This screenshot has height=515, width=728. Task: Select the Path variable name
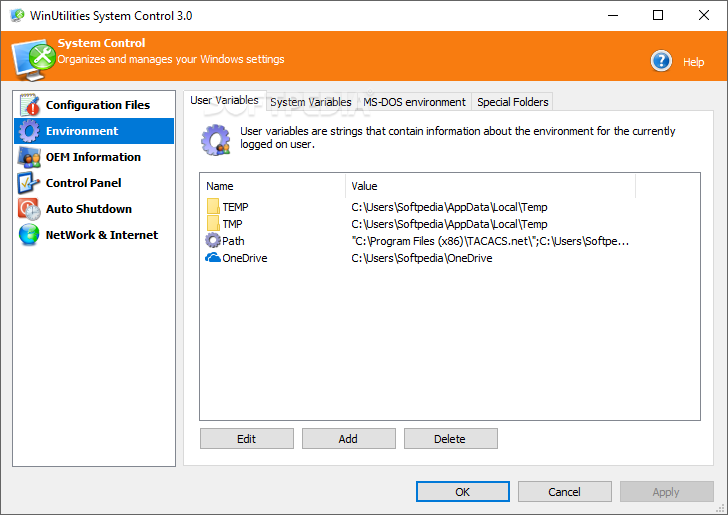click(233, 241)
